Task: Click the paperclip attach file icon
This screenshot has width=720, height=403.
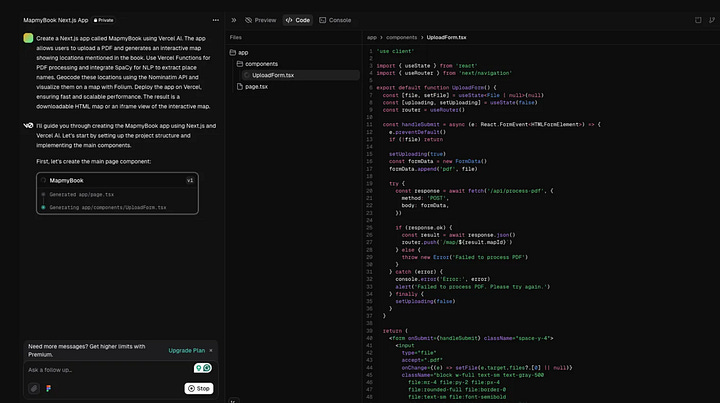Action: 34,388
